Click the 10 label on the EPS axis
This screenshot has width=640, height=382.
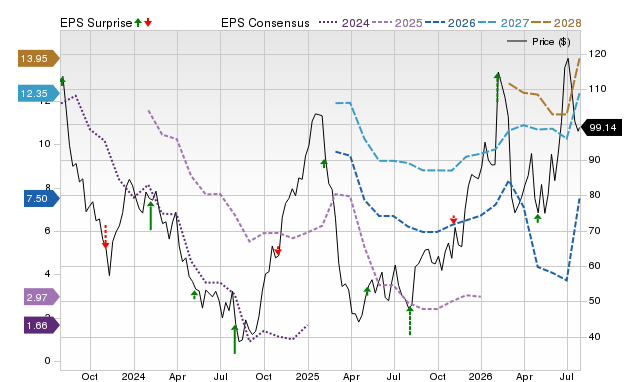[x=44, y=144]
